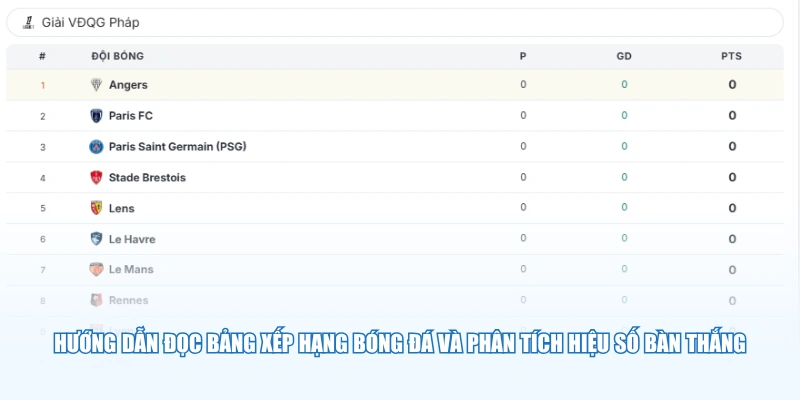Viewport: 800px width, 400px height.
Task: Open the Le Havre team name
Action: [x=132, y=239]
